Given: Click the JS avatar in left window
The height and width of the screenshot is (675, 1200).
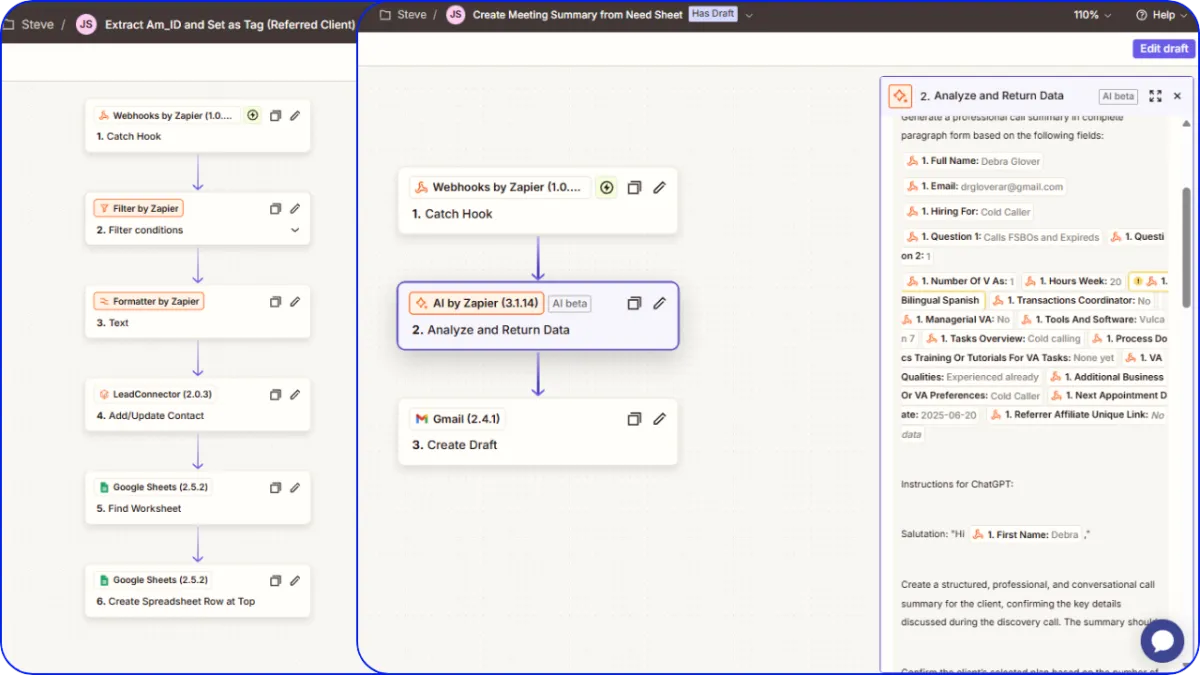Looking at the screenshot, I should [x=86, y=24].
